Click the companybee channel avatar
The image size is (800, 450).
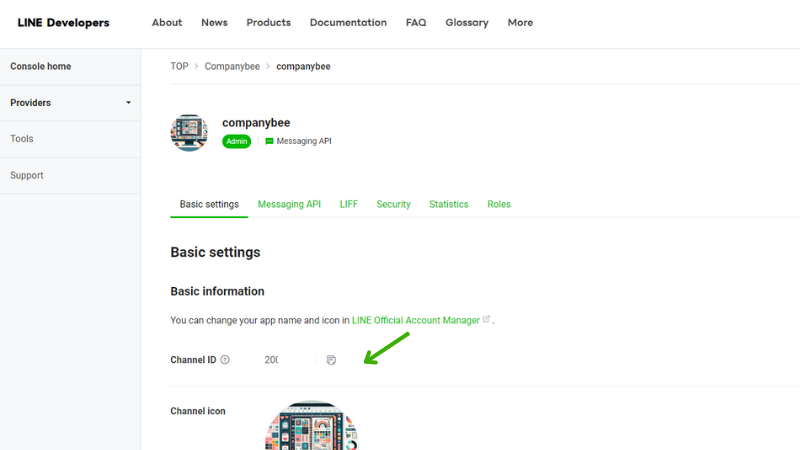(x=189, y=133)
